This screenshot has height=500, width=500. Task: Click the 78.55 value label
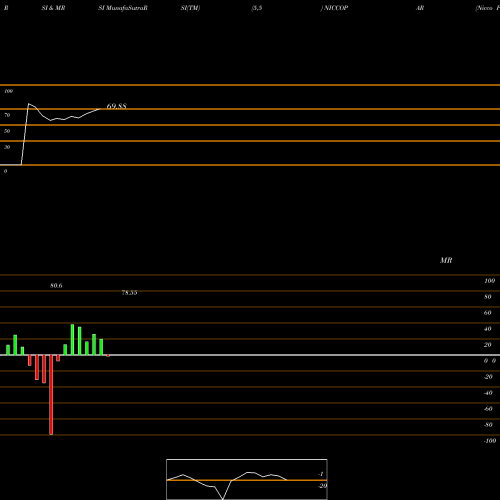pyautogui.click(x=129, y=293)
